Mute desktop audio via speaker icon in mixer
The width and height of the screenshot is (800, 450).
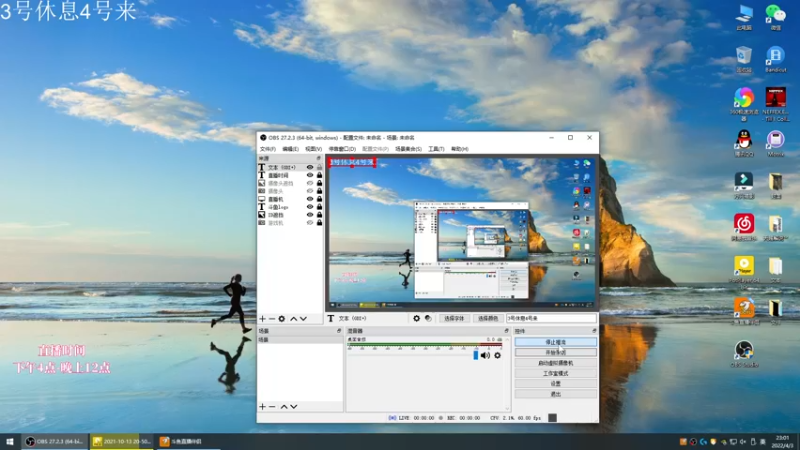click(x=485, y=355)
